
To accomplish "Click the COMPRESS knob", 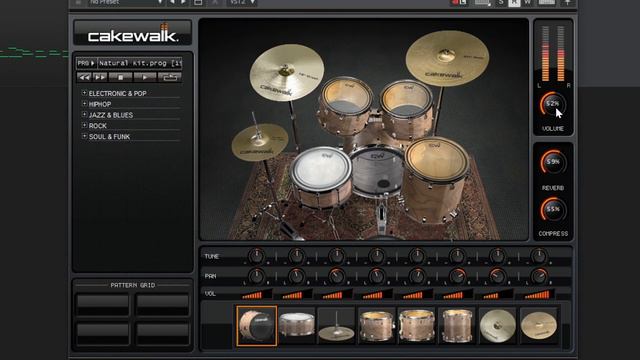I will [553, 209].
